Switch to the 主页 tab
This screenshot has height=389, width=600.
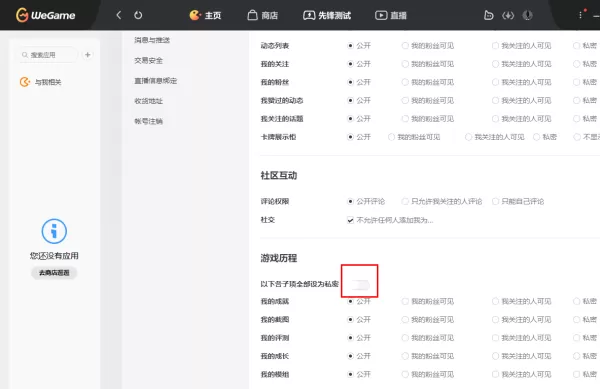click(205, 15)
